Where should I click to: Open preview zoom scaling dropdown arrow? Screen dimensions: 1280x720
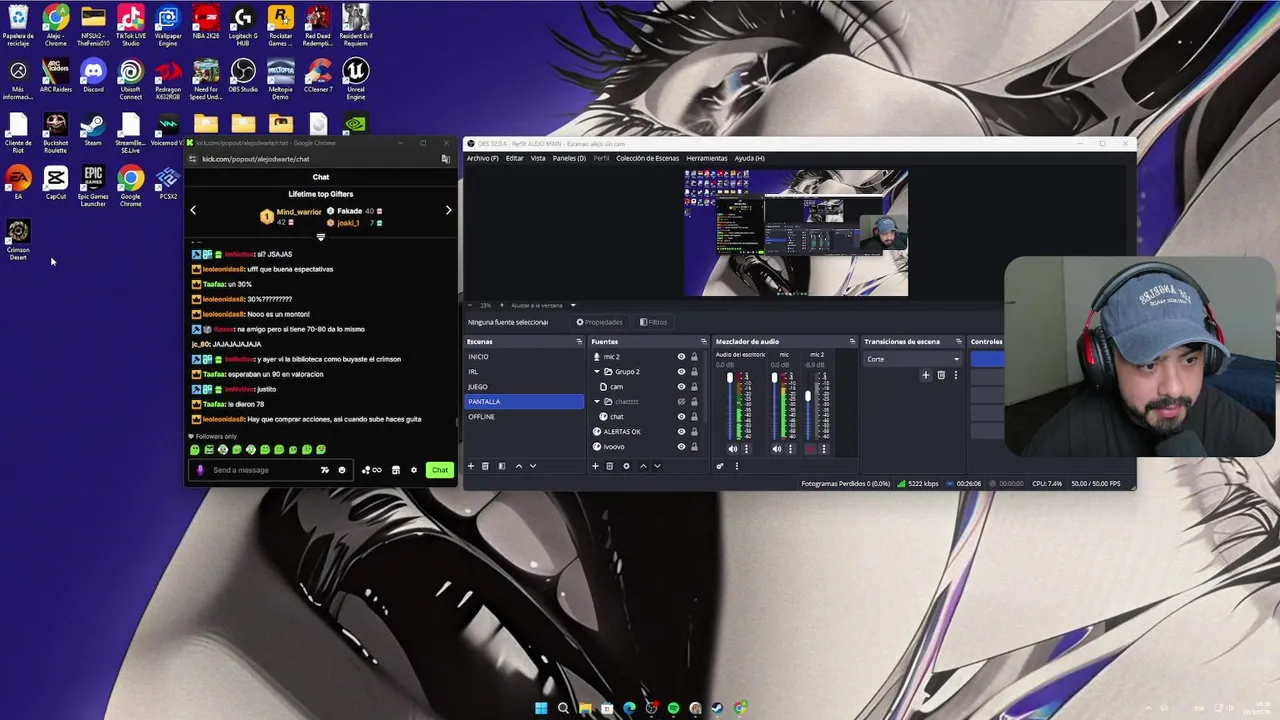573,305
